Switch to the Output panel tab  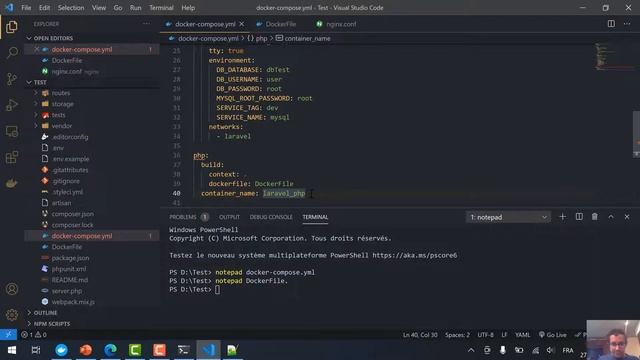pyautogui.click(x=229, y=217)
